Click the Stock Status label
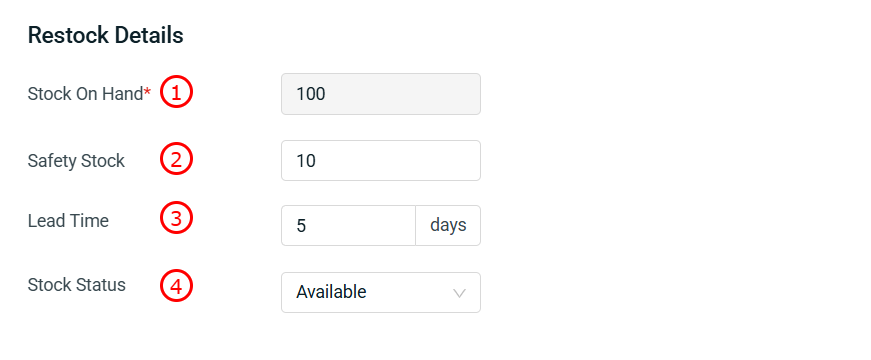The image size is (871, 360). pyautogui.click(x=77, y=285)
